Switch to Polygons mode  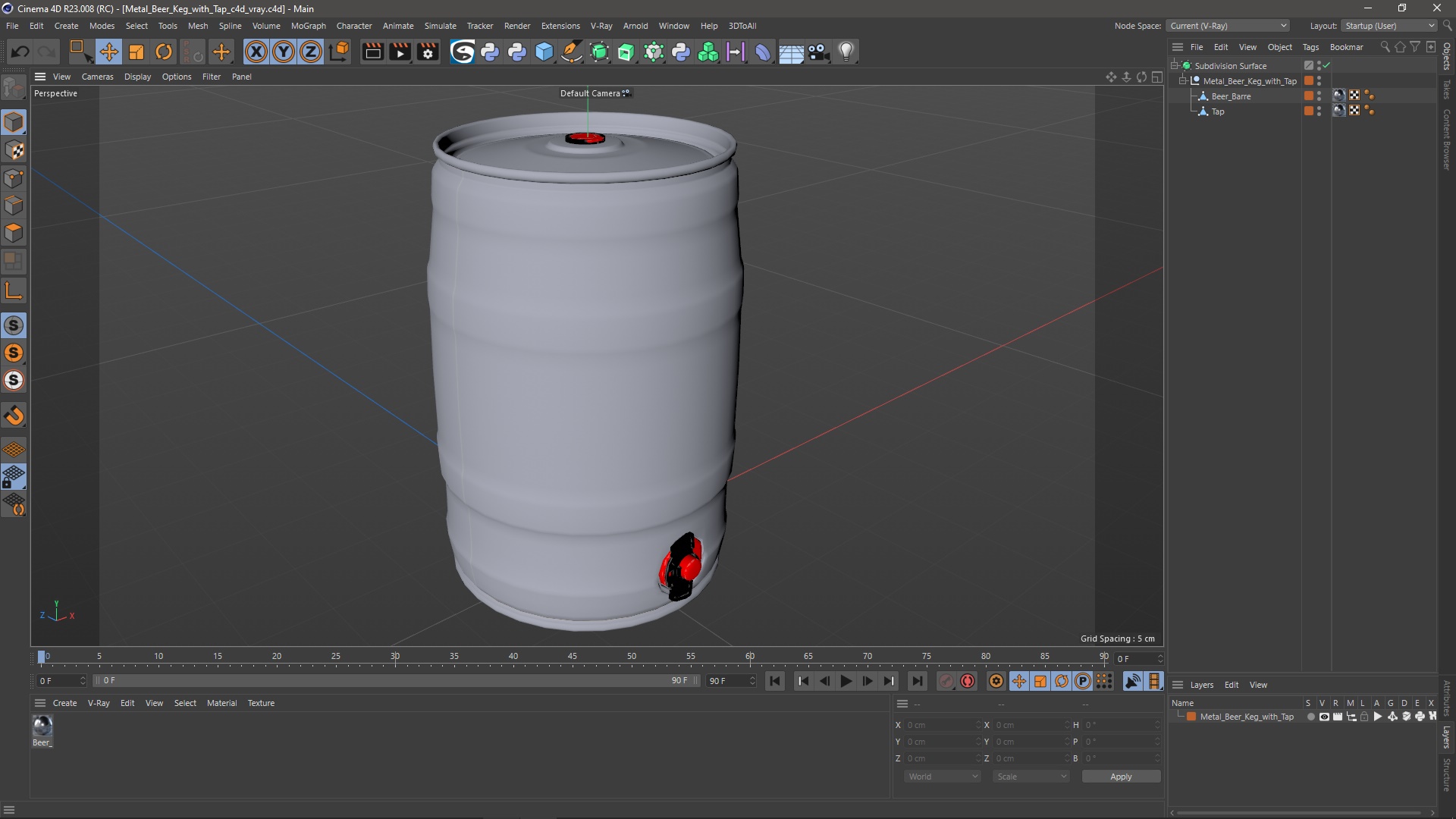(14, 233)
